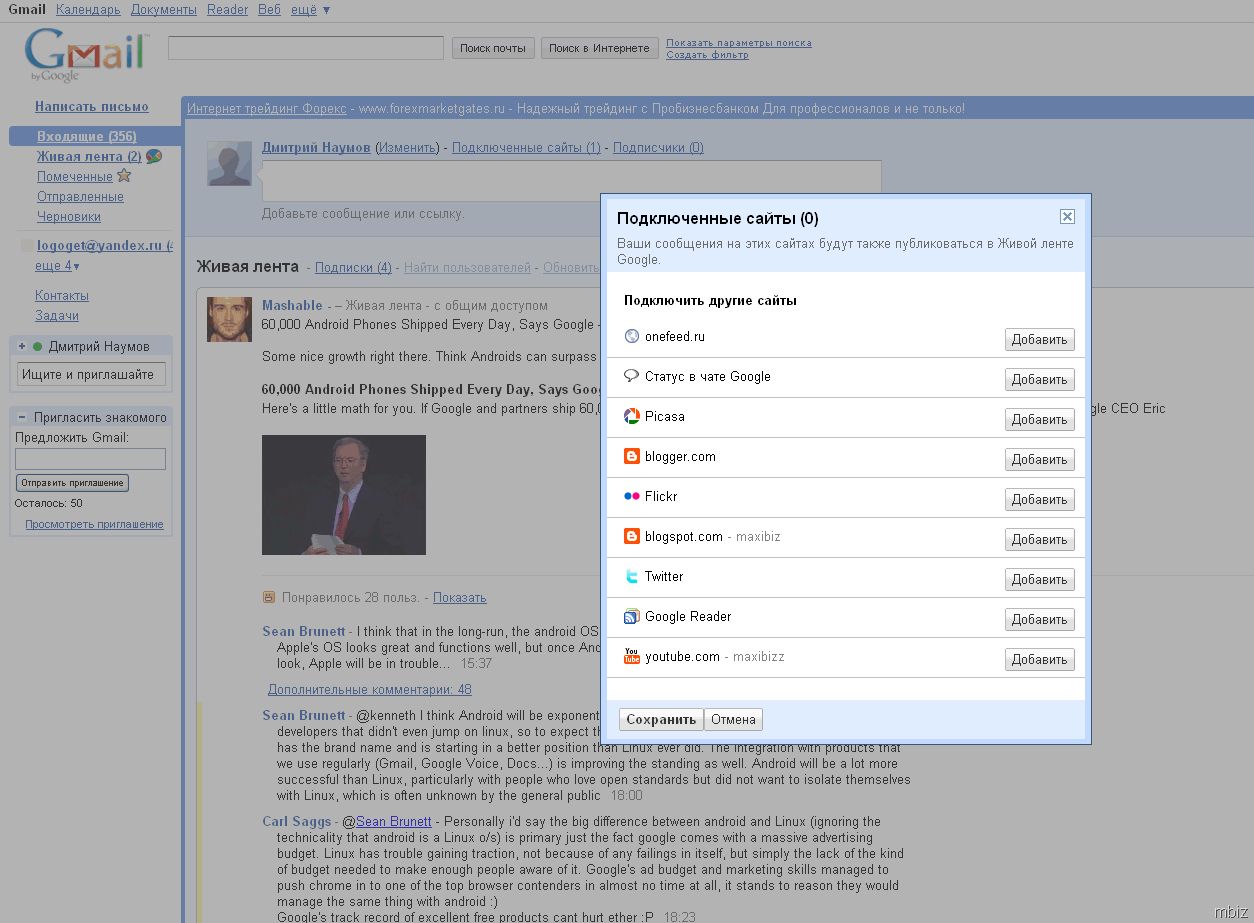Click Написать письмо link
Screen dimensions: 1254x923
pyautogui.click(x=92, y=106)
